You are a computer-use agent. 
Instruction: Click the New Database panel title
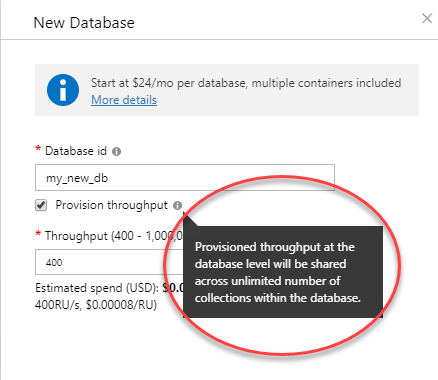(x=84, y=23)
